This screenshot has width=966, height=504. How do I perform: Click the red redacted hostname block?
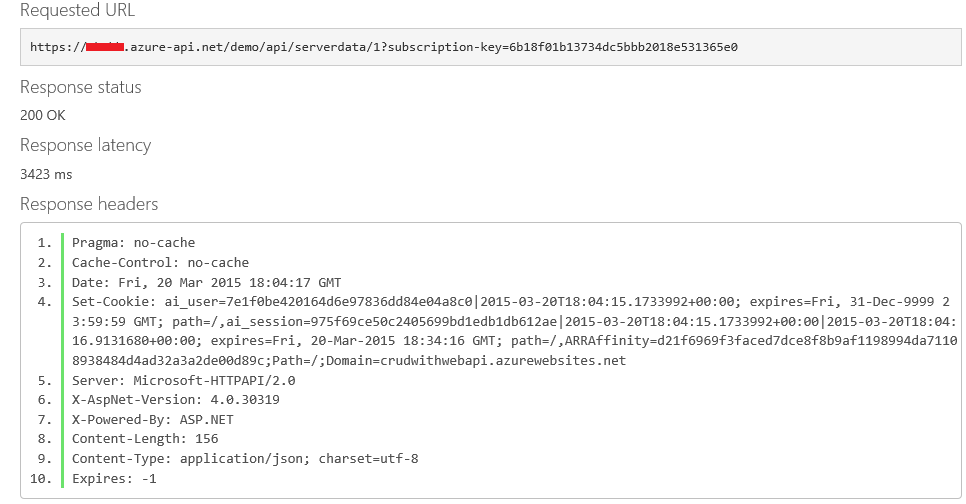[x=104, y=47]
